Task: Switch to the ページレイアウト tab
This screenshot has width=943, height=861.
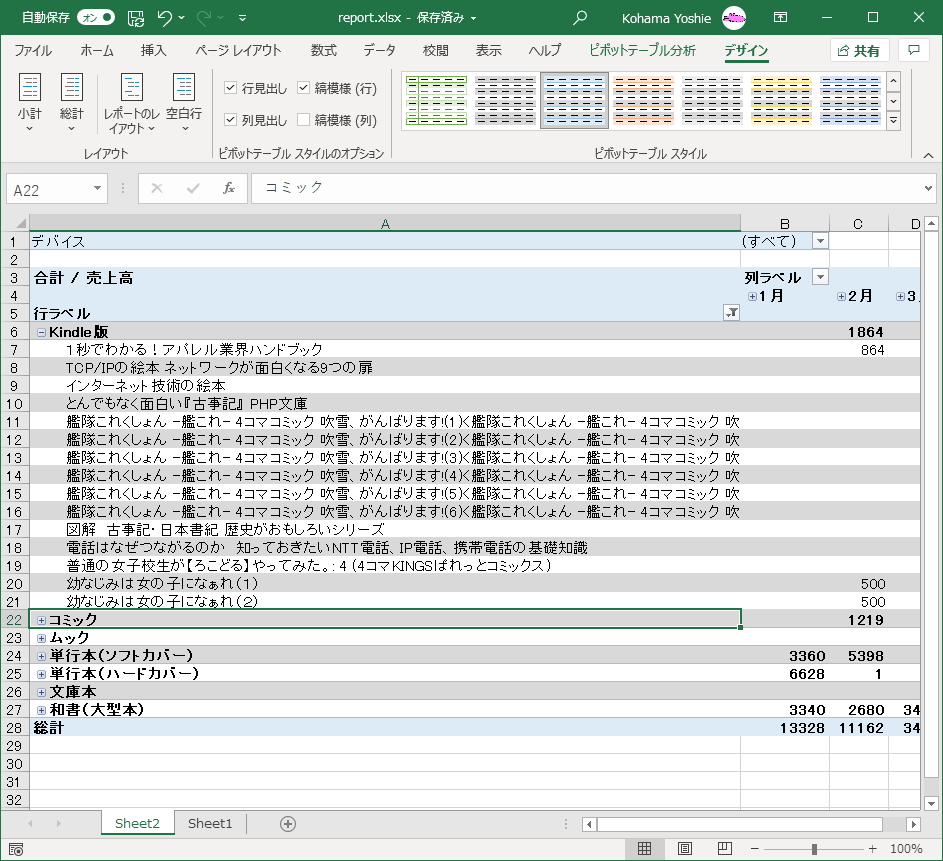Action: 238,51
